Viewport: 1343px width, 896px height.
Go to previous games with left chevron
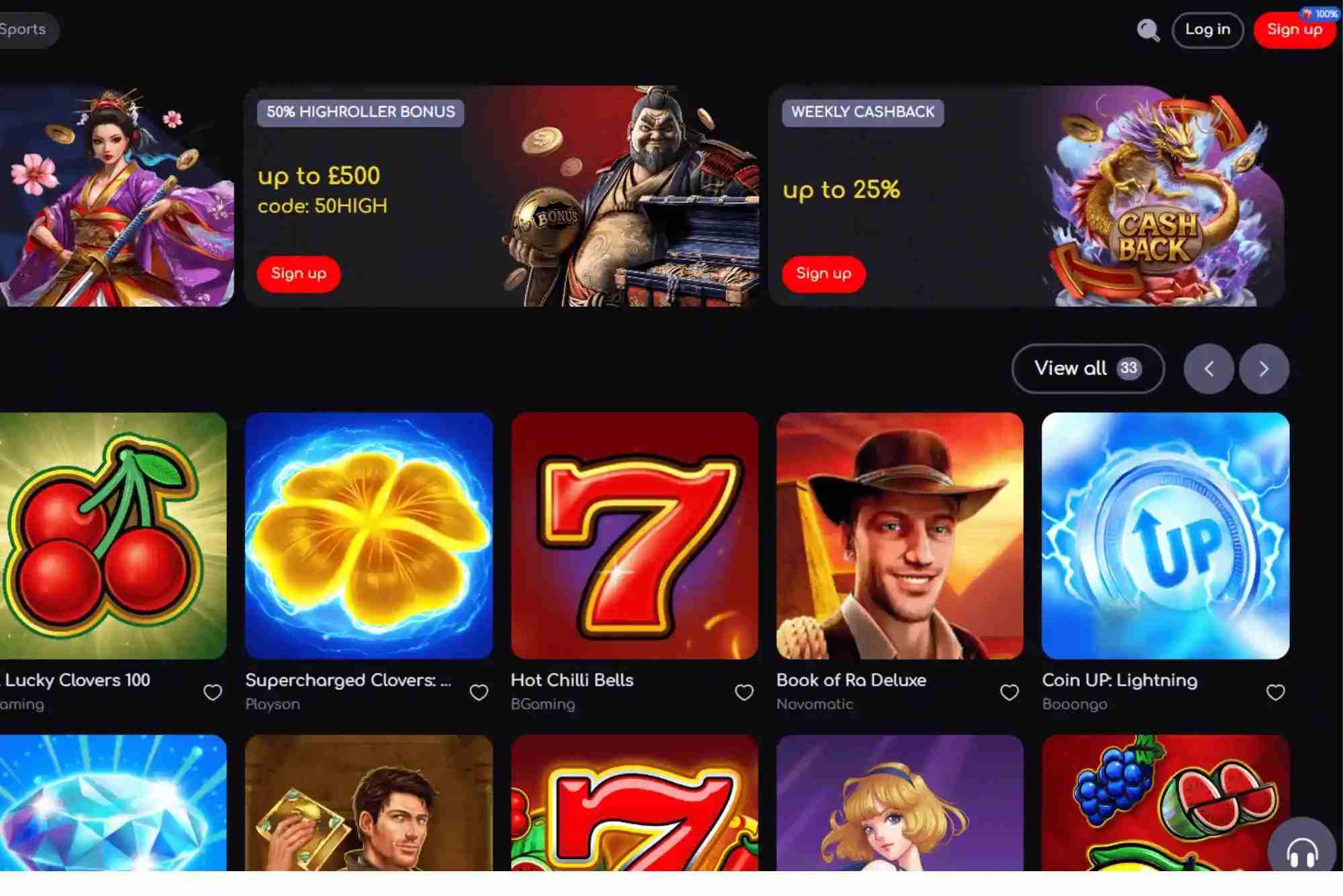point(1209,368)
